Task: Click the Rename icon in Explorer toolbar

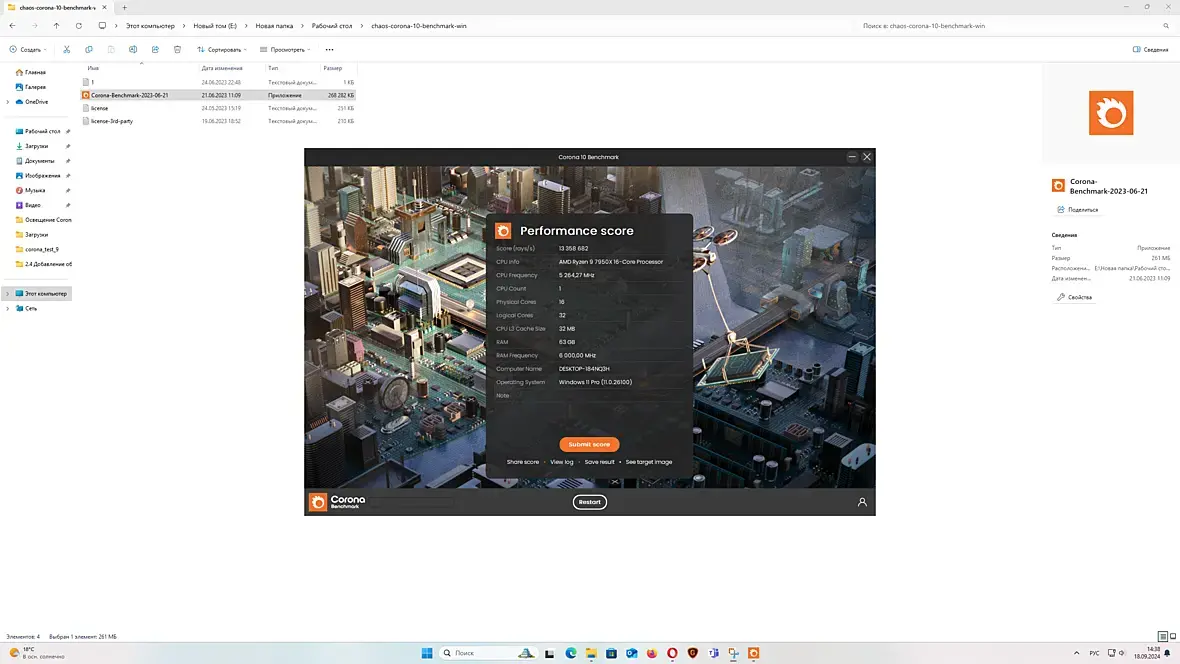Action: (132, 50)
